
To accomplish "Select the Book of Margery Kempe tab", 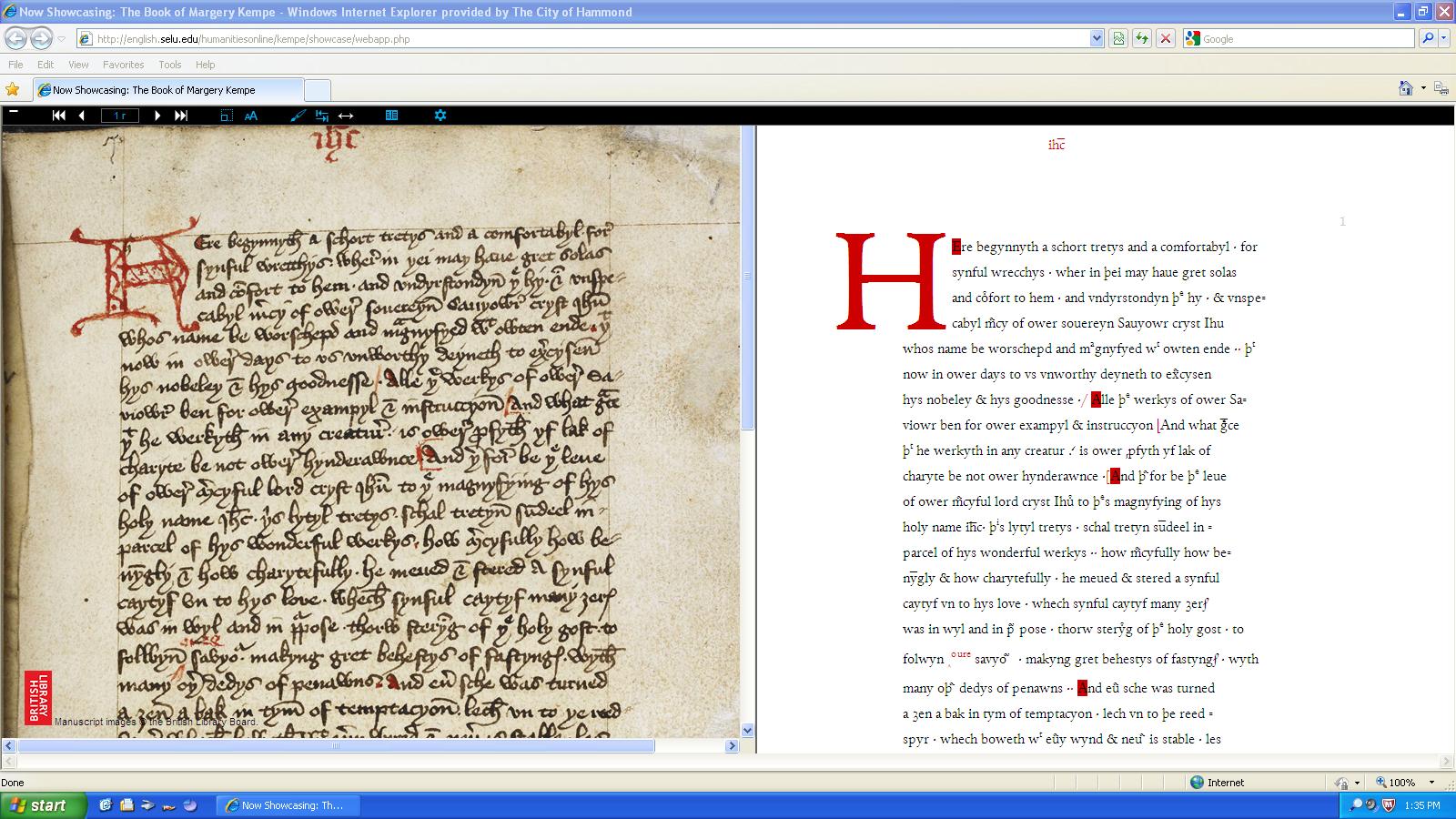I will click(167, 90).
